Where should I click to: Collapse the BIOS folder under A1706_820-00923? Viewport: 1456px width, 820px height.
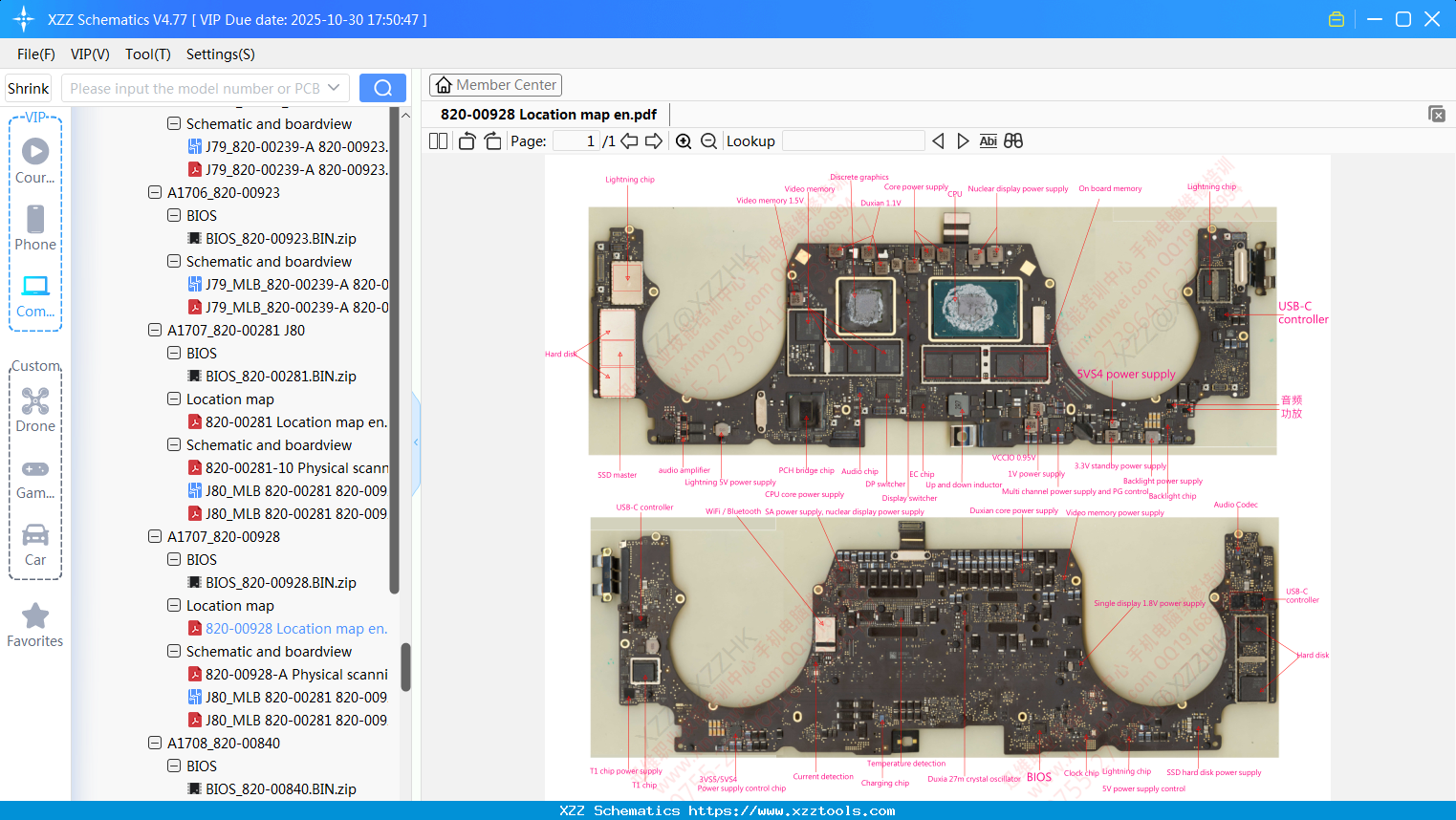pyautogui.click(x=174, y=216)
